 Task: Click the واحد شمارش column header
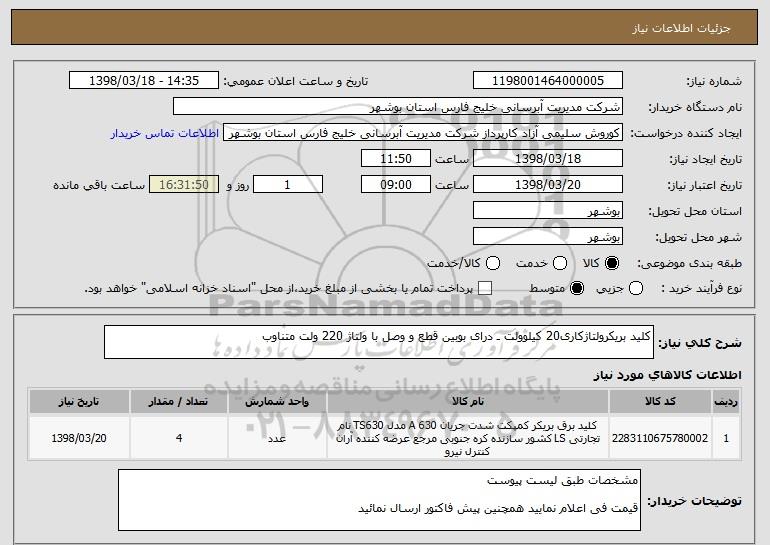[x=277, y=402]
